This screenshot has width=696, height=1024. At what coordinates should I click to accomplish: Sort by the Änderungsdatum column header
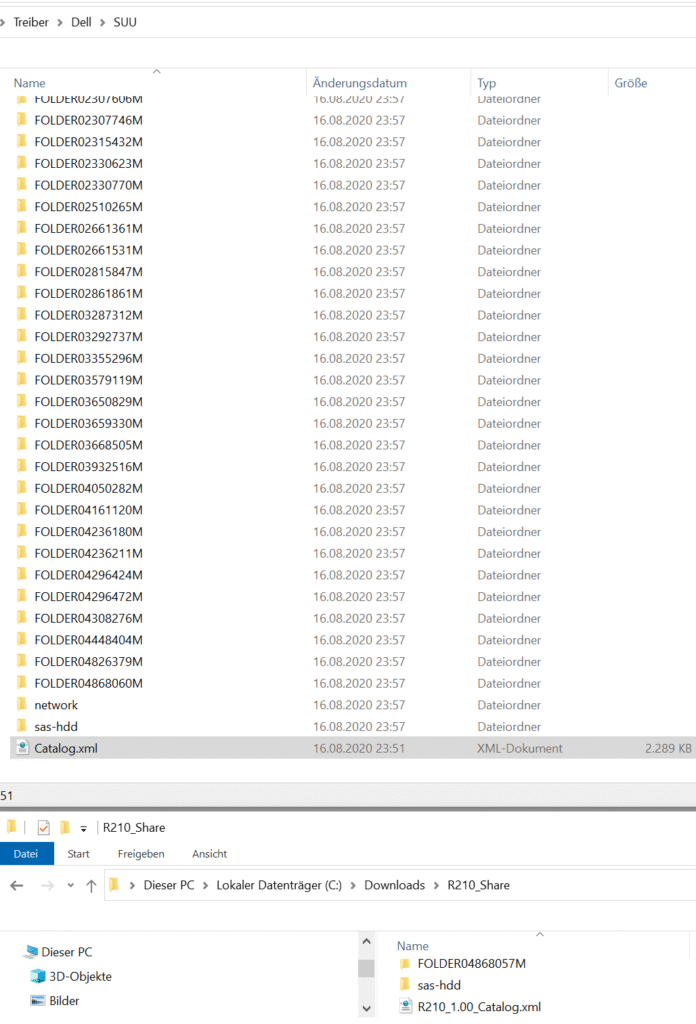(360, 83)
